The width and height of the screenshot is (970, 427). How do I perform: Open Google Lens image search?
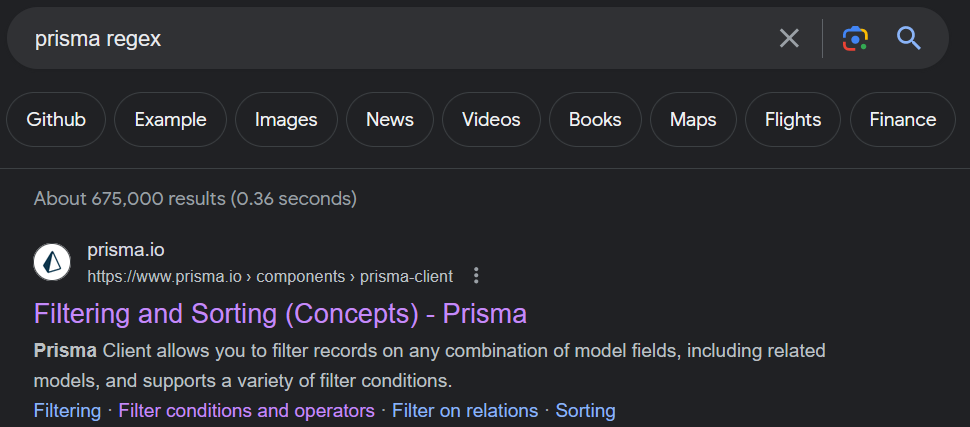click(855, 38)
